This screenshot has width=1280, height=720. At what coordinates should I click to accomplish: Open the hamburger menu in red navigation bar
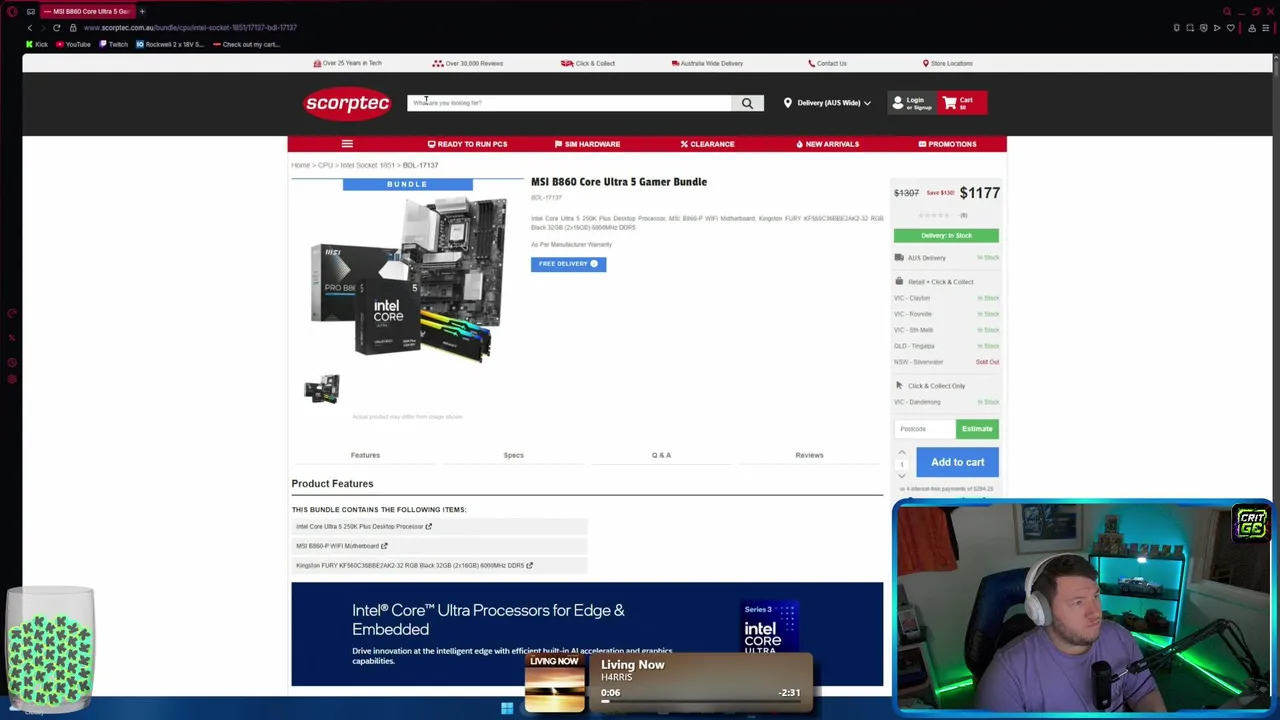(347, 144)
